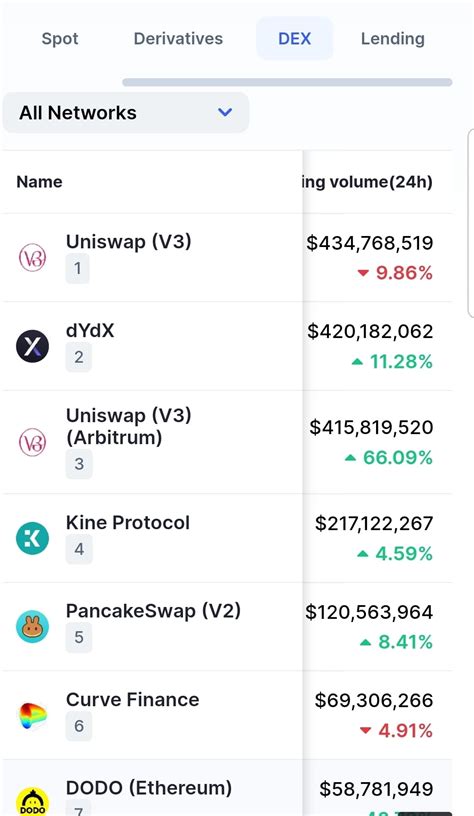Open the PancakeSwap (V2) exchange link
Screen dimensions: 474x816
click(153, 611)
